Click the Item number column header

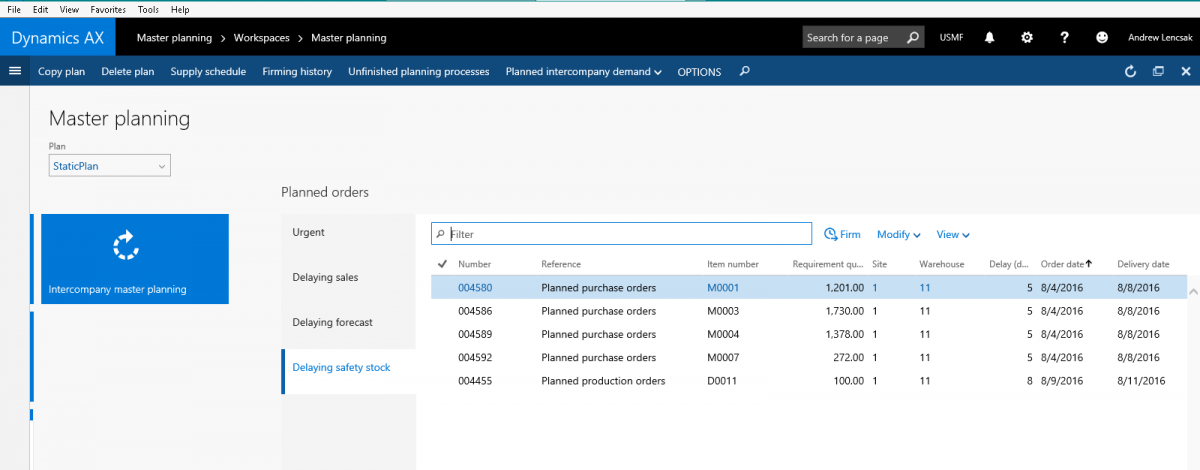click(x=733, y=264)
